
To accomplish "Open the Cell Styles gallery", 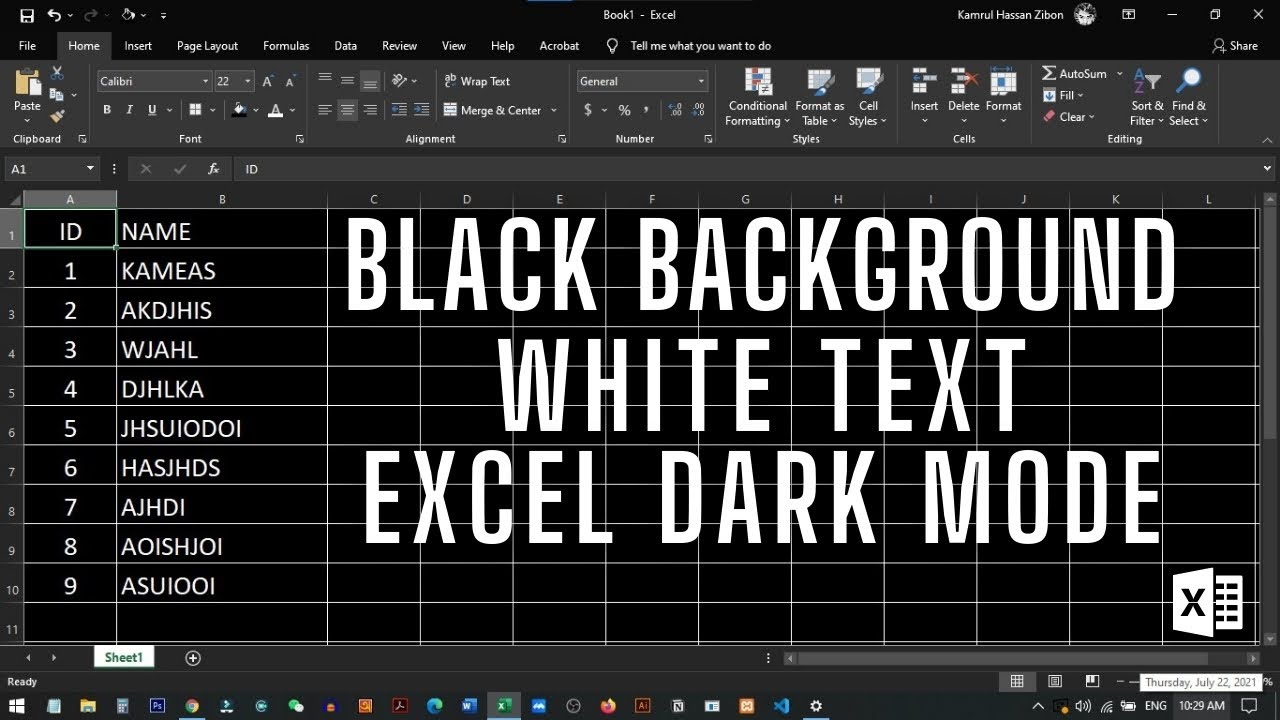I will click(868, 98).
